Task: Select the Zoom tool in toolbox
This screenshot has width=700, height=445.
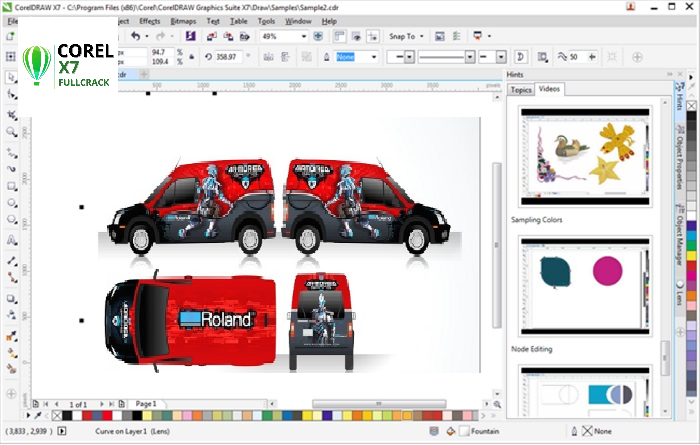Action: pyautogui.click(x=11, y=132)
